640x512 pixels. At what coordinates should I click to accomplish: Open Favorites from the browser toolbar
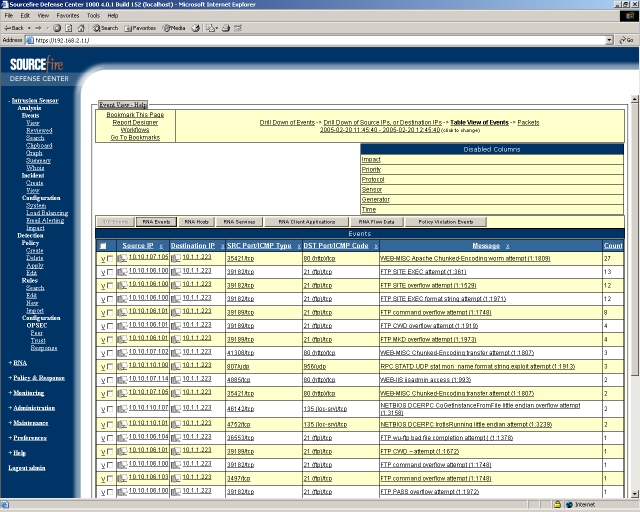pos(140,28)
